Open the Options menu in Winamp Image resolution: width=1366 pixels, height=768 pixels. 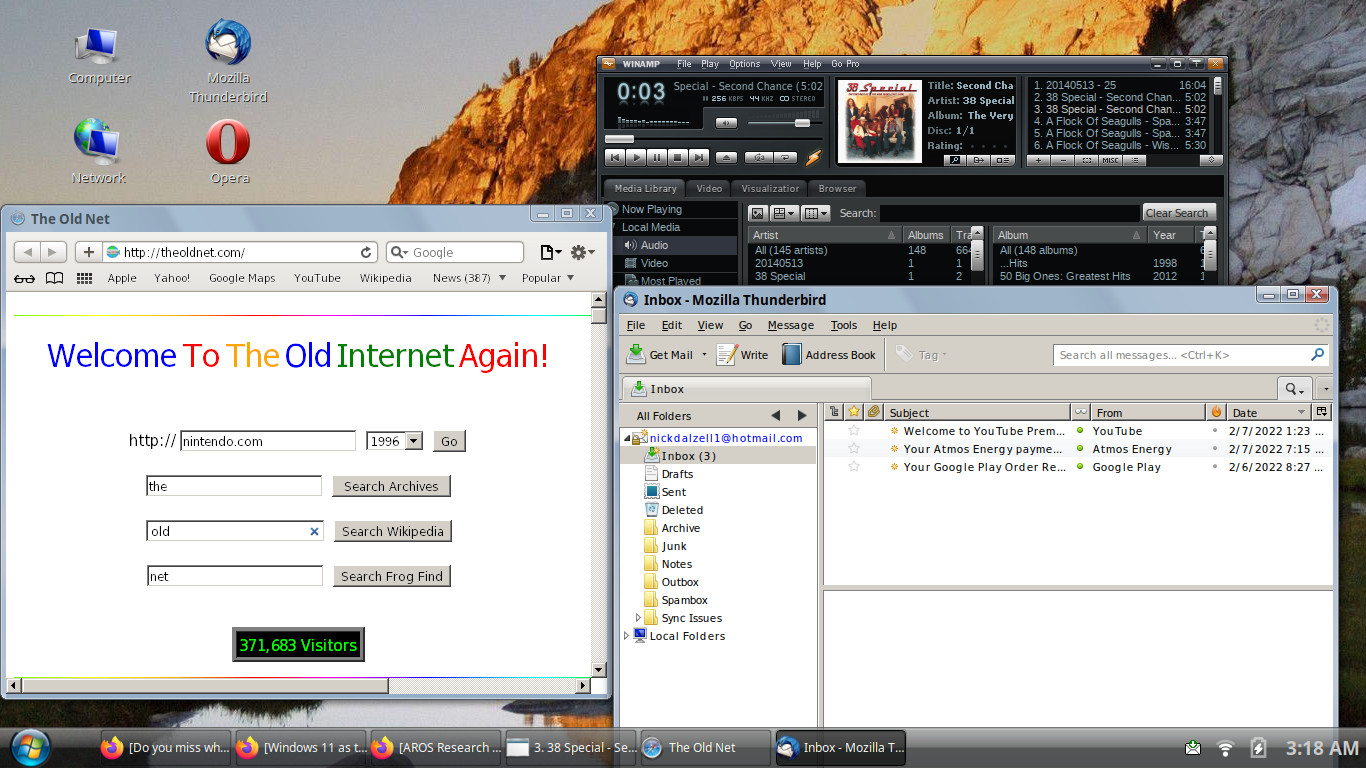[x=744, y=63]
